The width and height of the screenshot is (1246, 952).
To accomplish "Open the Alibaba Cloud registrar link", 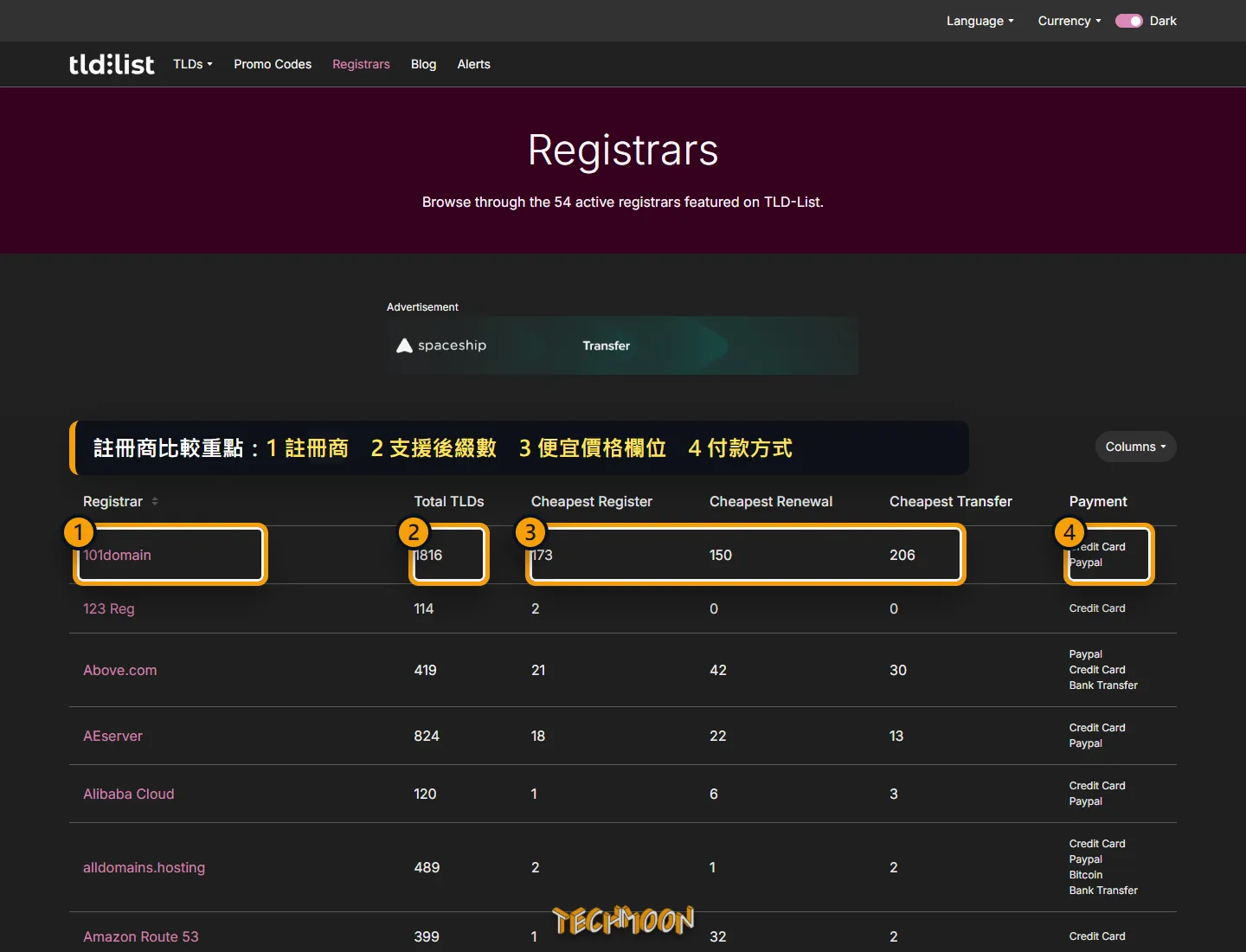I will click(x=129, y=794).
